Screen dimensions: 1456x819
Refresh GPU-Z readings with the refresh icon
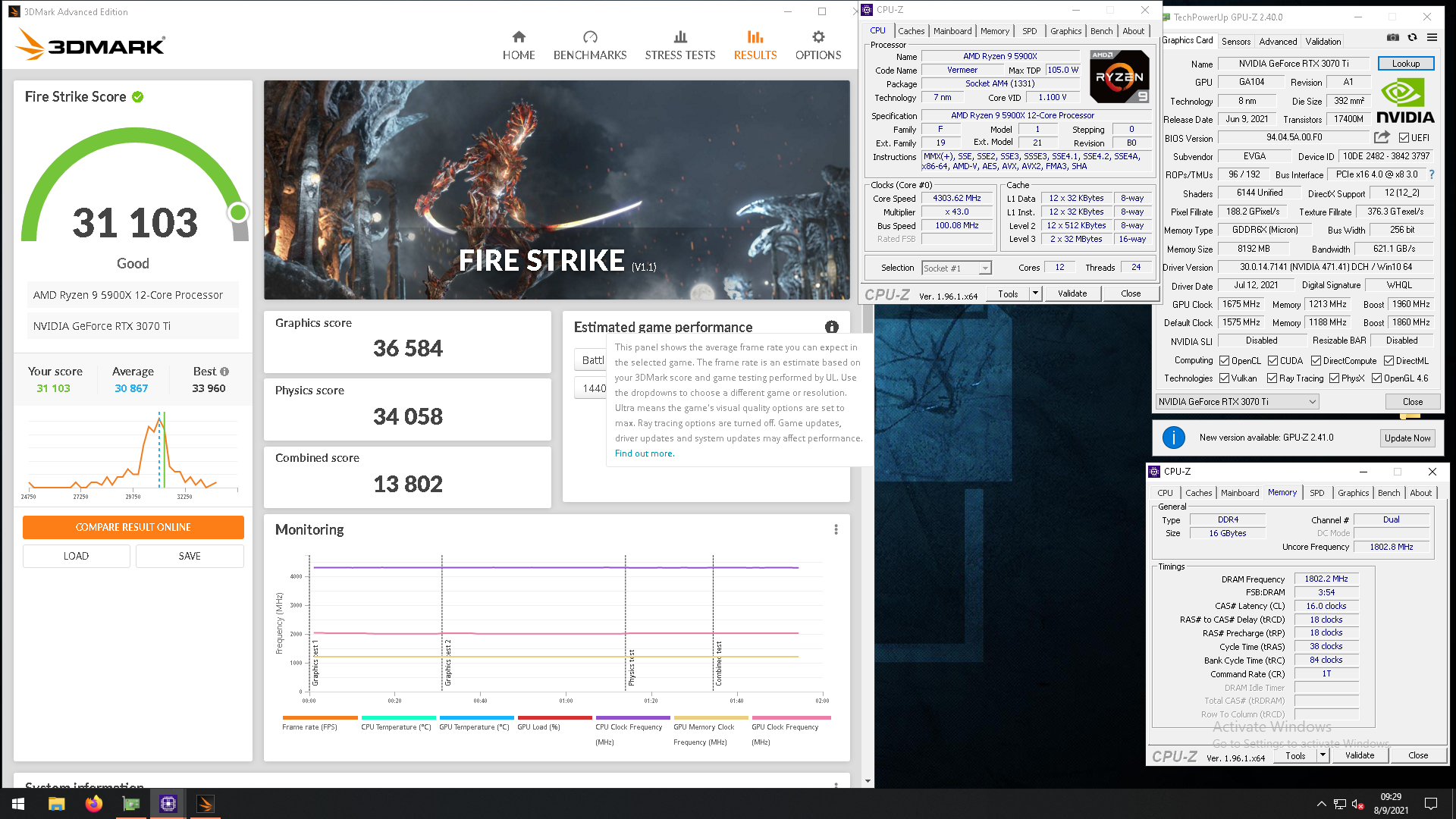pyautogui.click(x=1412, y=37)
